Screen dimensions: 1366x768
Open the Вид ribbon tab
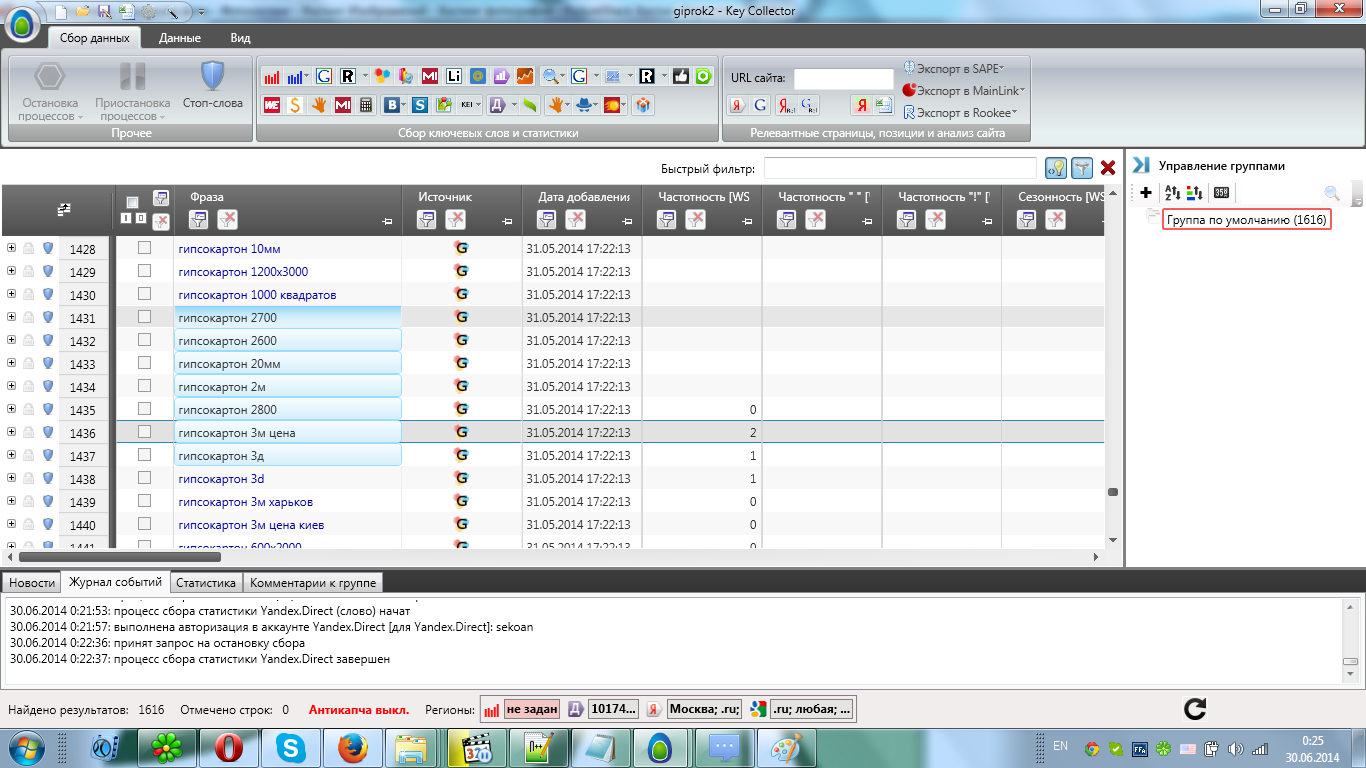click(240, 38)
